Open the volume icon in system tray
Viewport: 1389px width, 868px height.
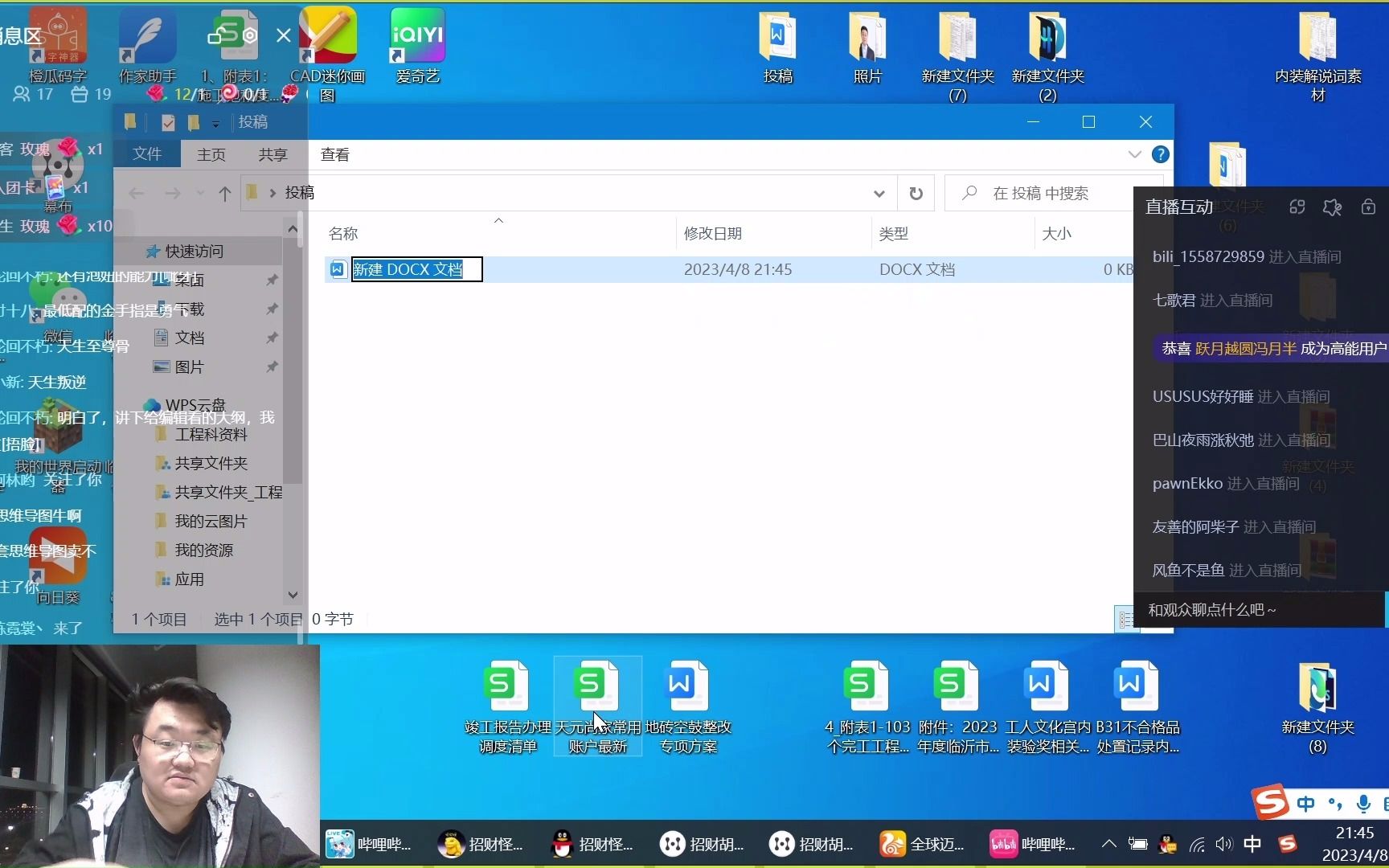point(1223,844)
